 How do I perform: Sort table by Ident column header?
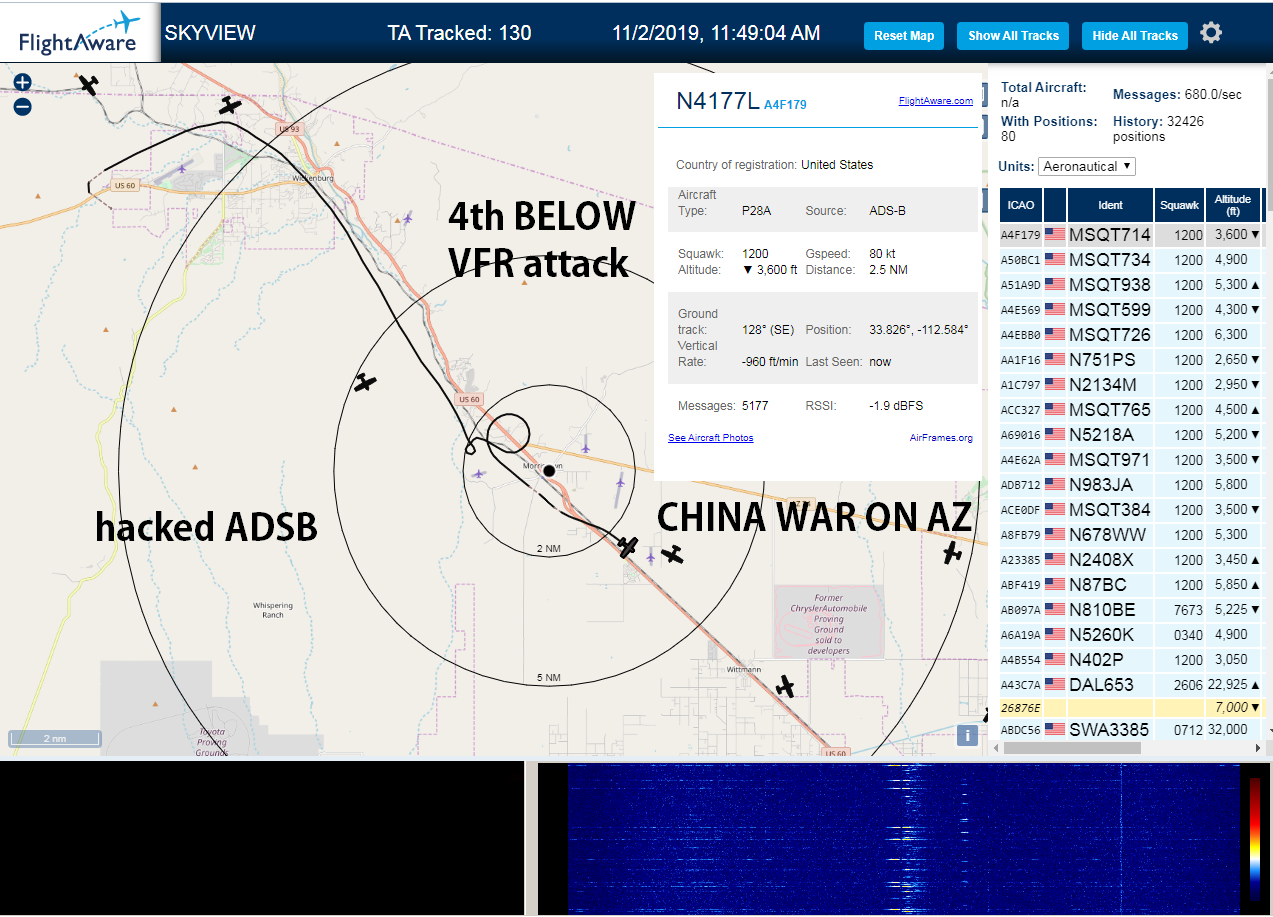click(1110, 205)
